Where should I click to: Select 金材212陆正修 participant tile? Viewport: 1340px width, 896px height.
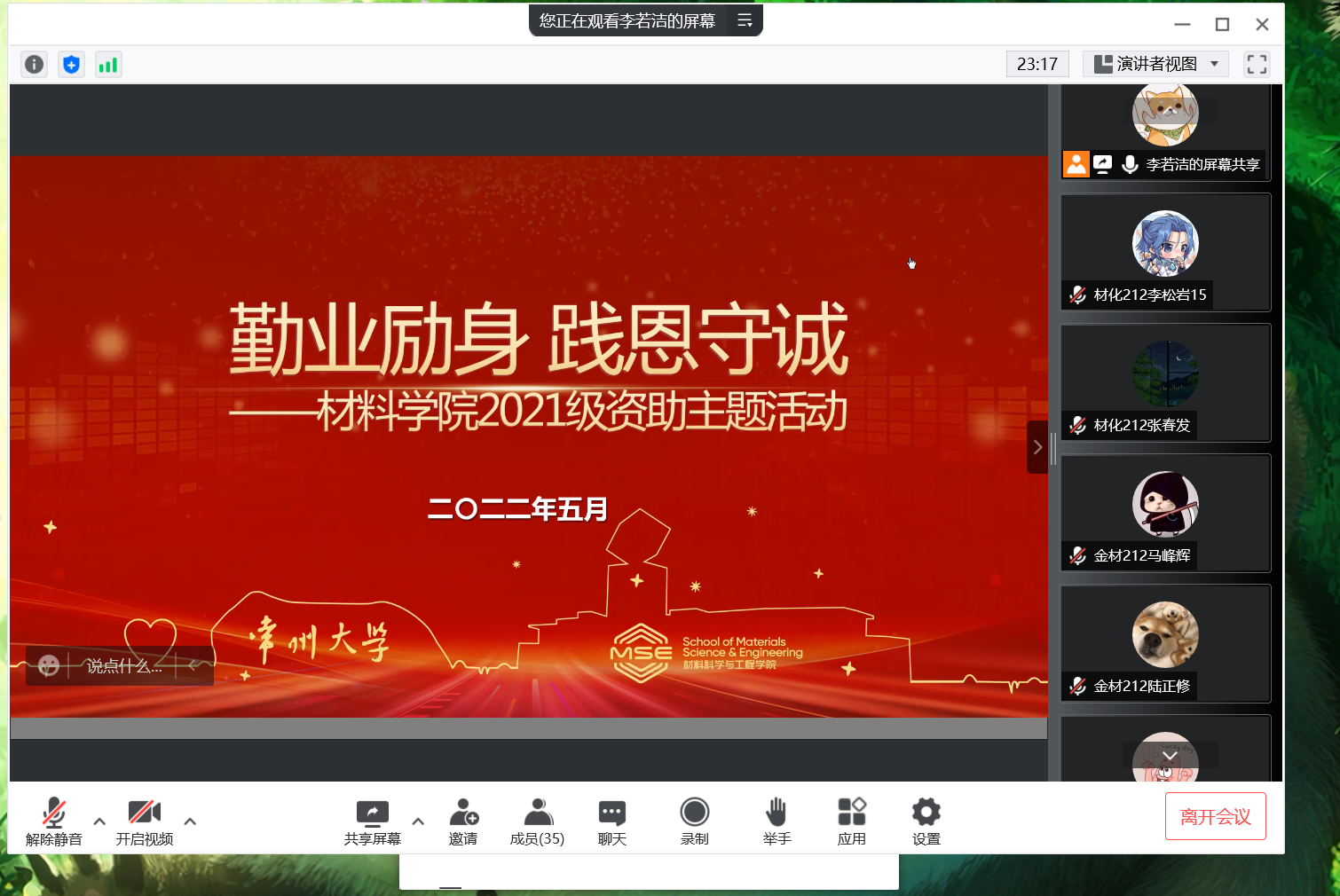click(1166, 644)
